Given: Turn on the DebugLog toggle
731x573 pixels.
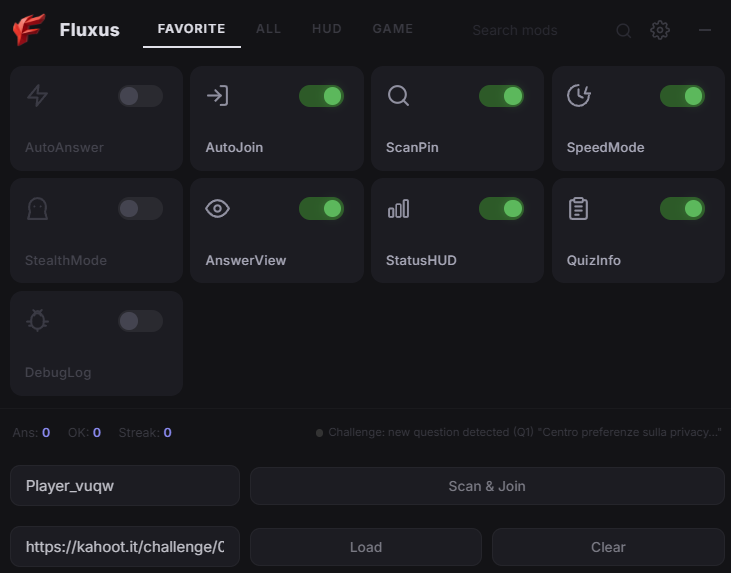Looking at the screenshot, I should (x=140, y=321).
